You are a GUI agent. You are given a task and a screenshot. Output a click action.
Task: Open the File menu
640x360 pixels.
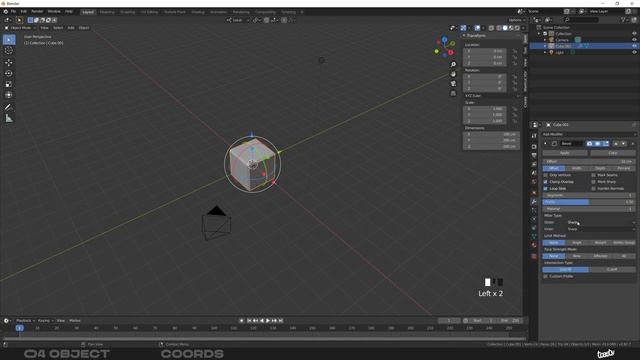(13, 11)
